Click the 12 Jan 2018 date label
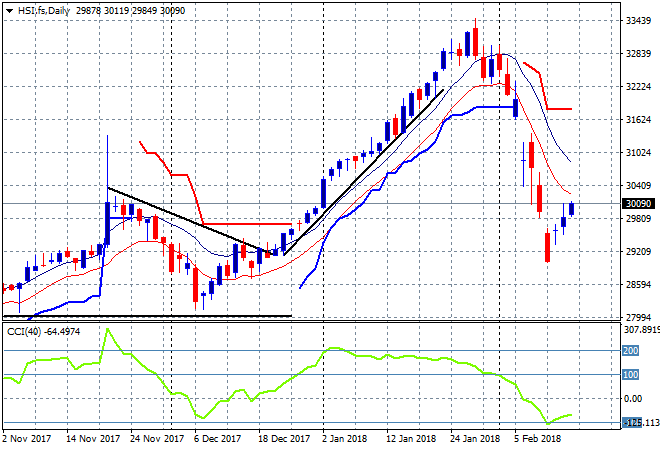660x450 pixels. coord(411,439)
